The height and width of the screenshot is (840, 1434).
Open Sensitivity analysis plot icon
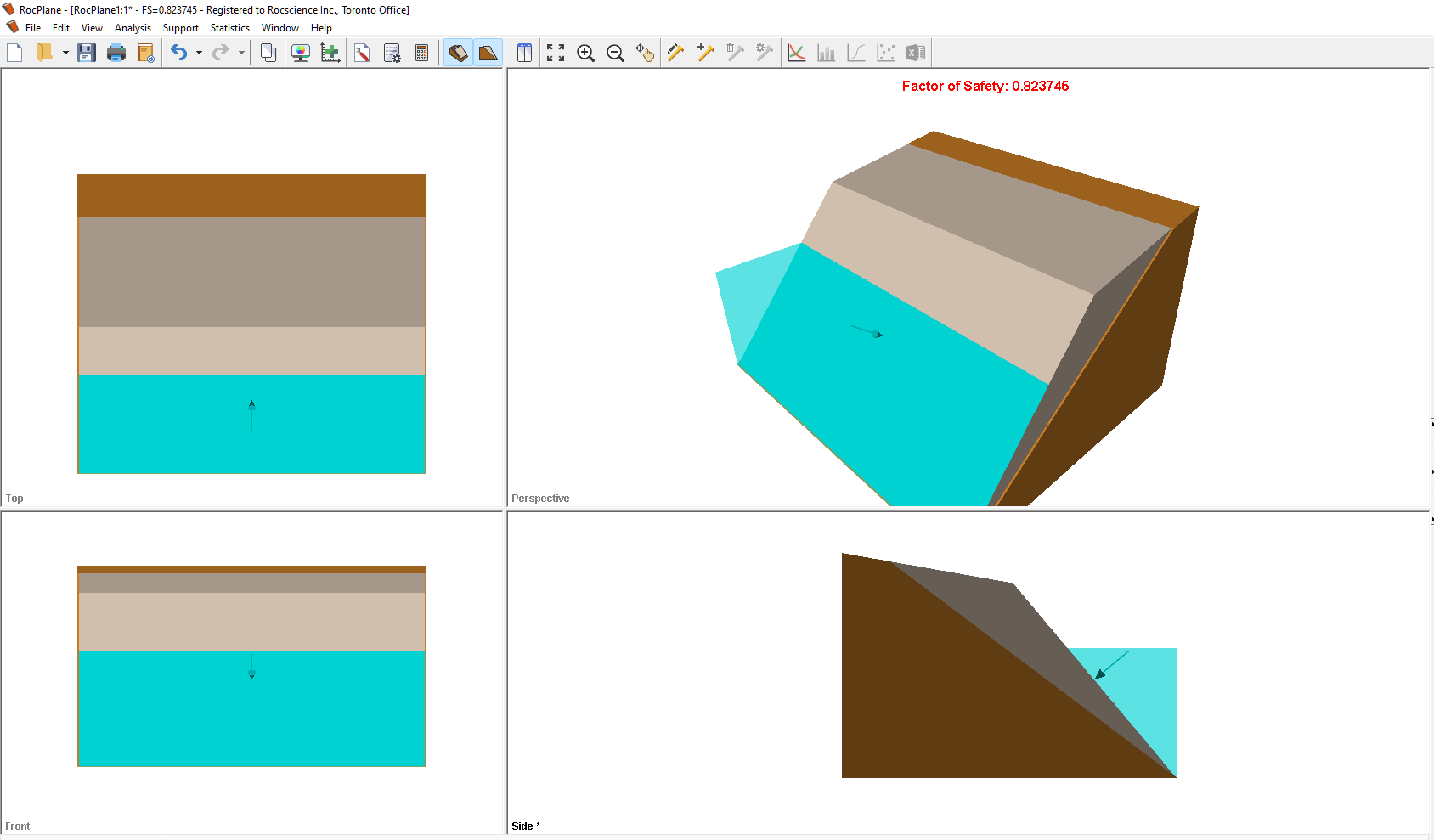[797, 53]
